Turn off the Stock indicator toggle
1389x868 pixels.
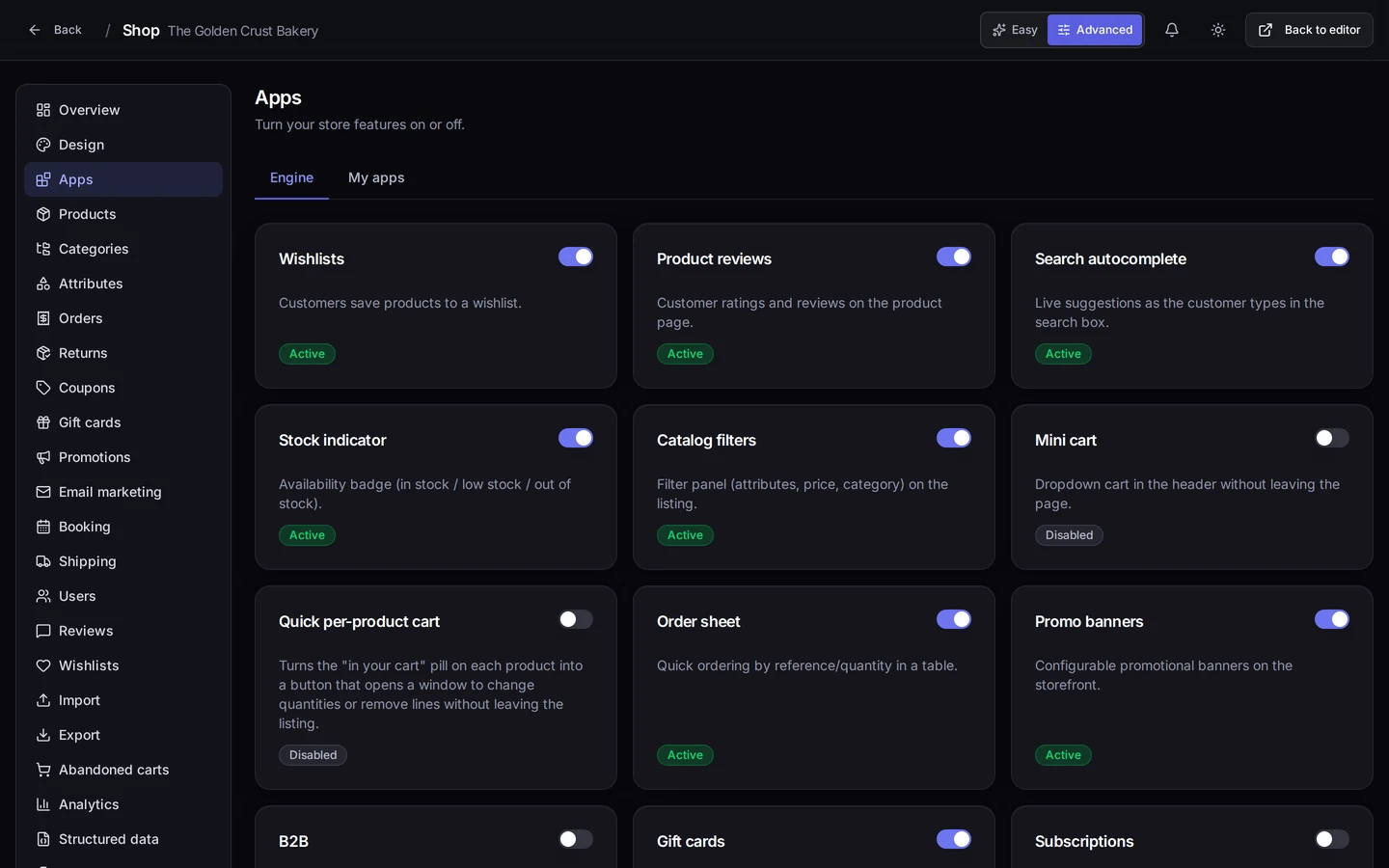point(576,438)
